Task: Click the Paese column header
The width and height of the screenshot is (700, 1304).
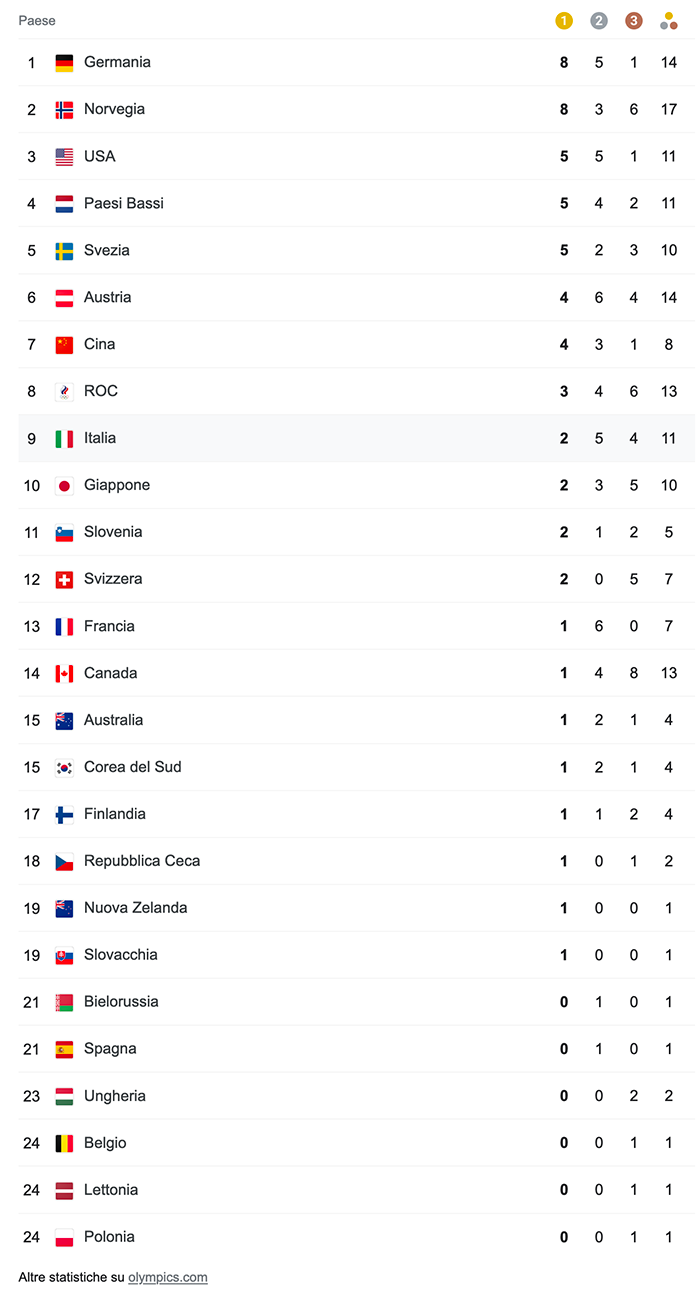Action: pyautogui.click(x=37, y=21)
